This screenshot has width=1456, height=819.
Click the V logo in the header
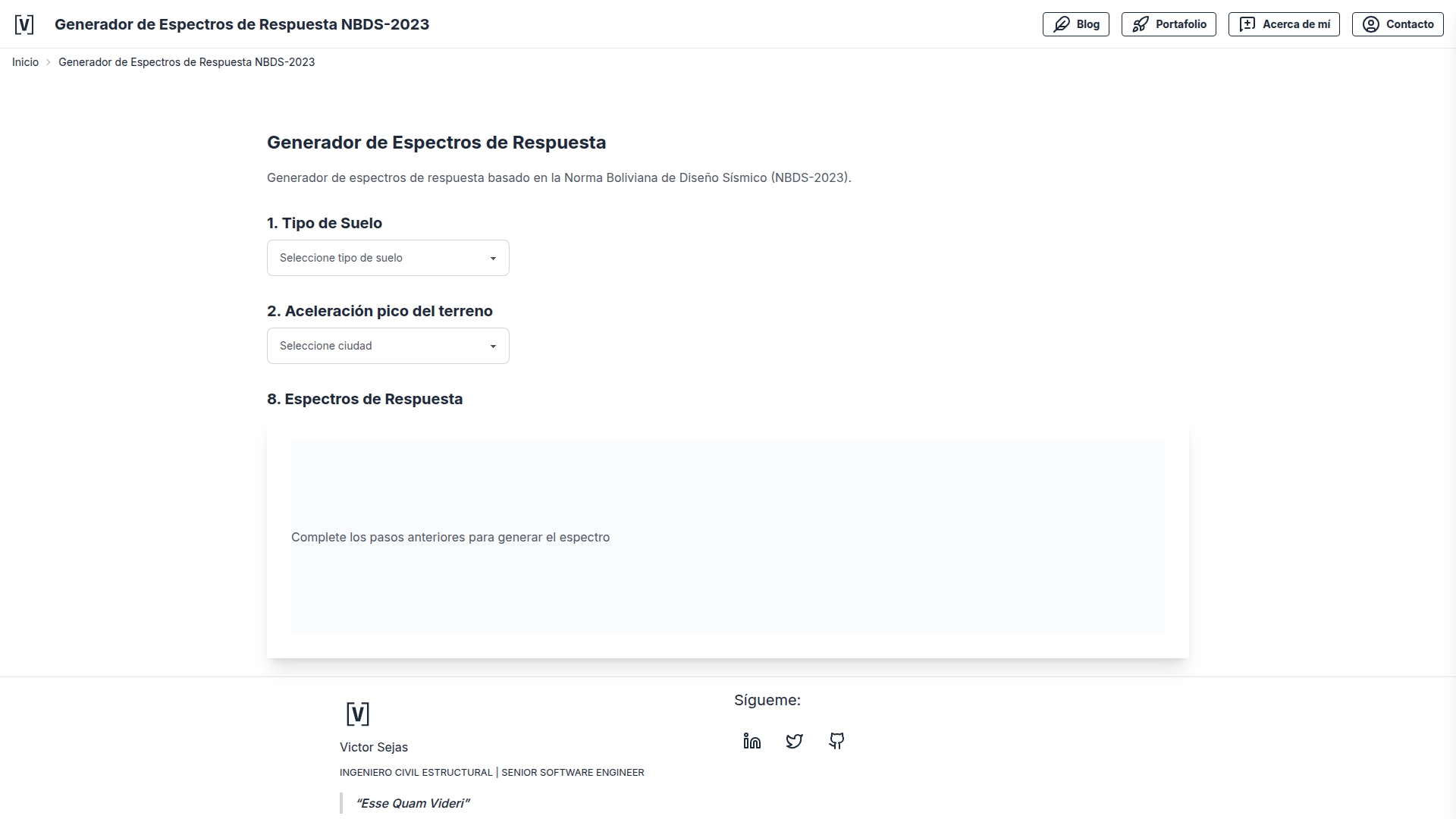tap(24, 24)
